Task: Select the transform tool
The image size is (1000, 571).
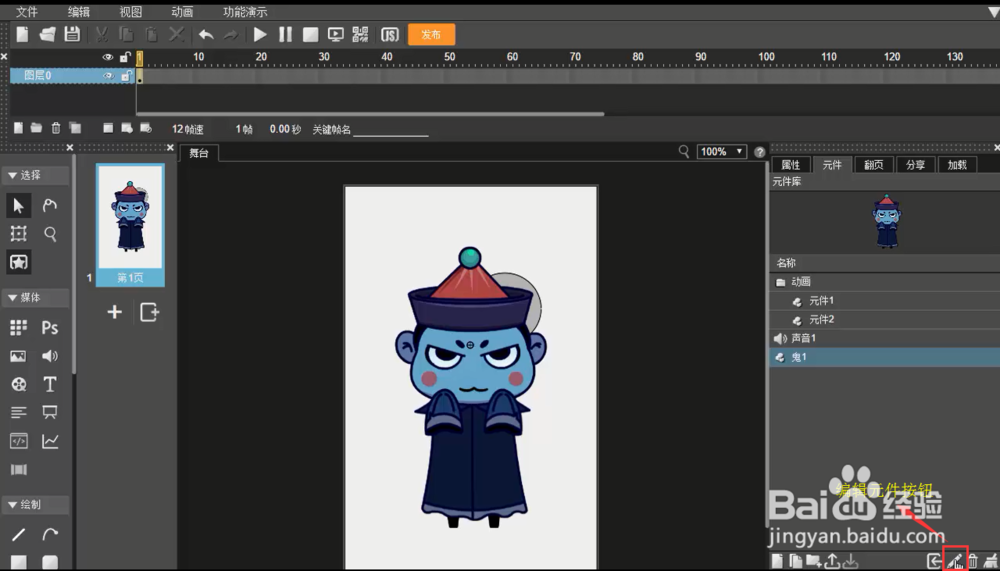Action: (x=18, y=234)
